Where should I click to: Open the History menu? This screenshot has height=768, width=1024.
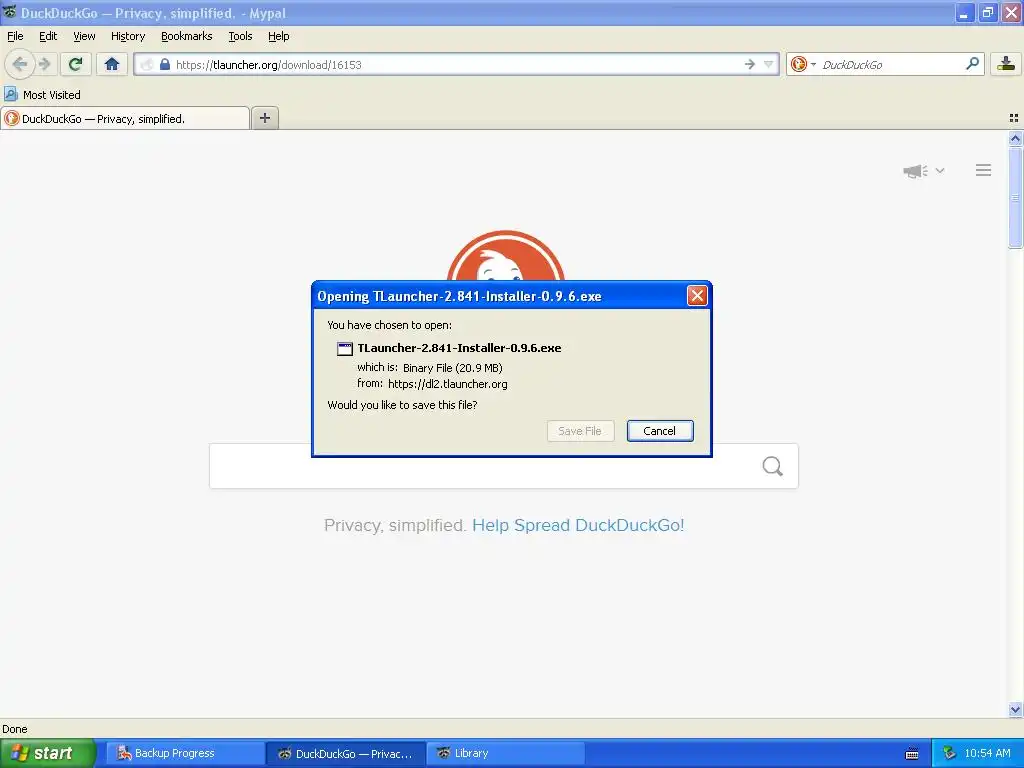click(127, 36)
